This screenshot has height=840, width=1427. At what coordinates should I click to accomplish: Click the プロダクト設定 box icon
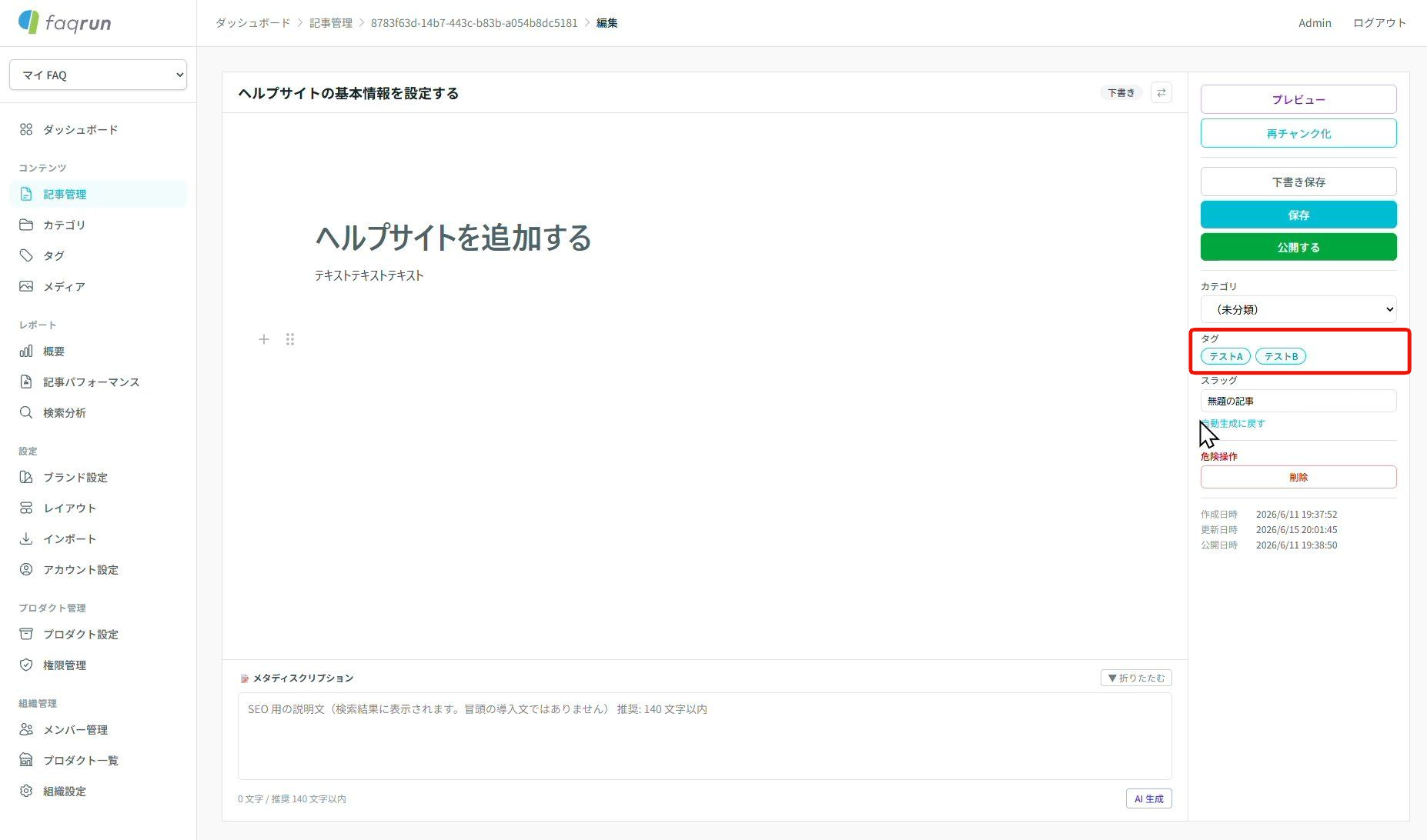pos(26,634)
